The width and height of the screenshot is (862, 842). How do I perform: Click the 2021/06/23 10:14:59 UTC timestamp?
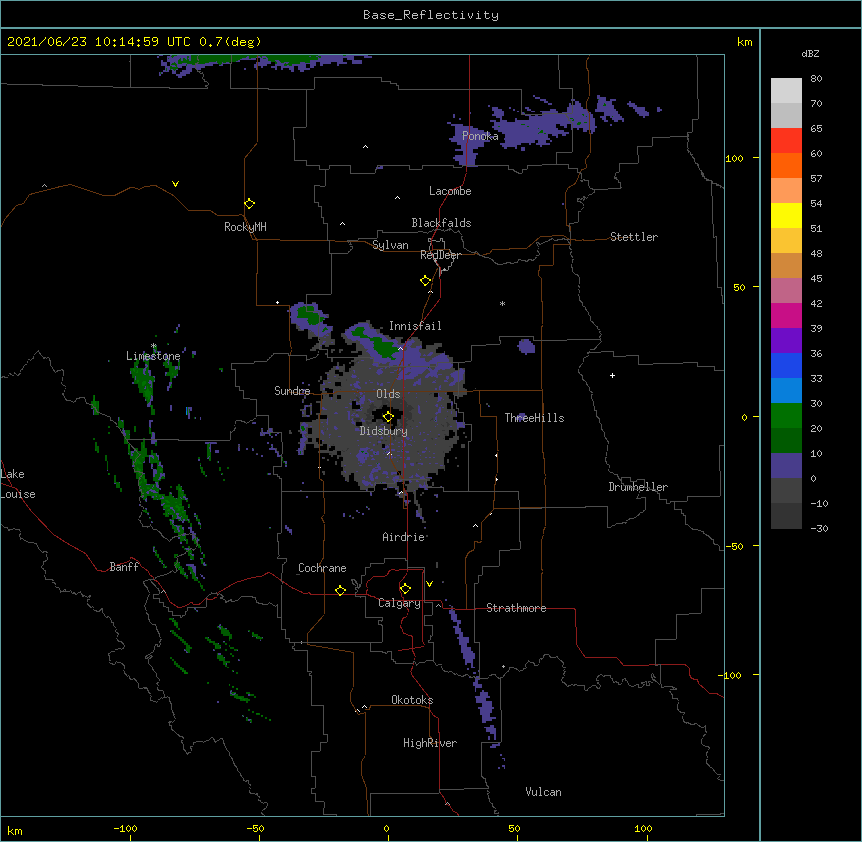(99, 42)
